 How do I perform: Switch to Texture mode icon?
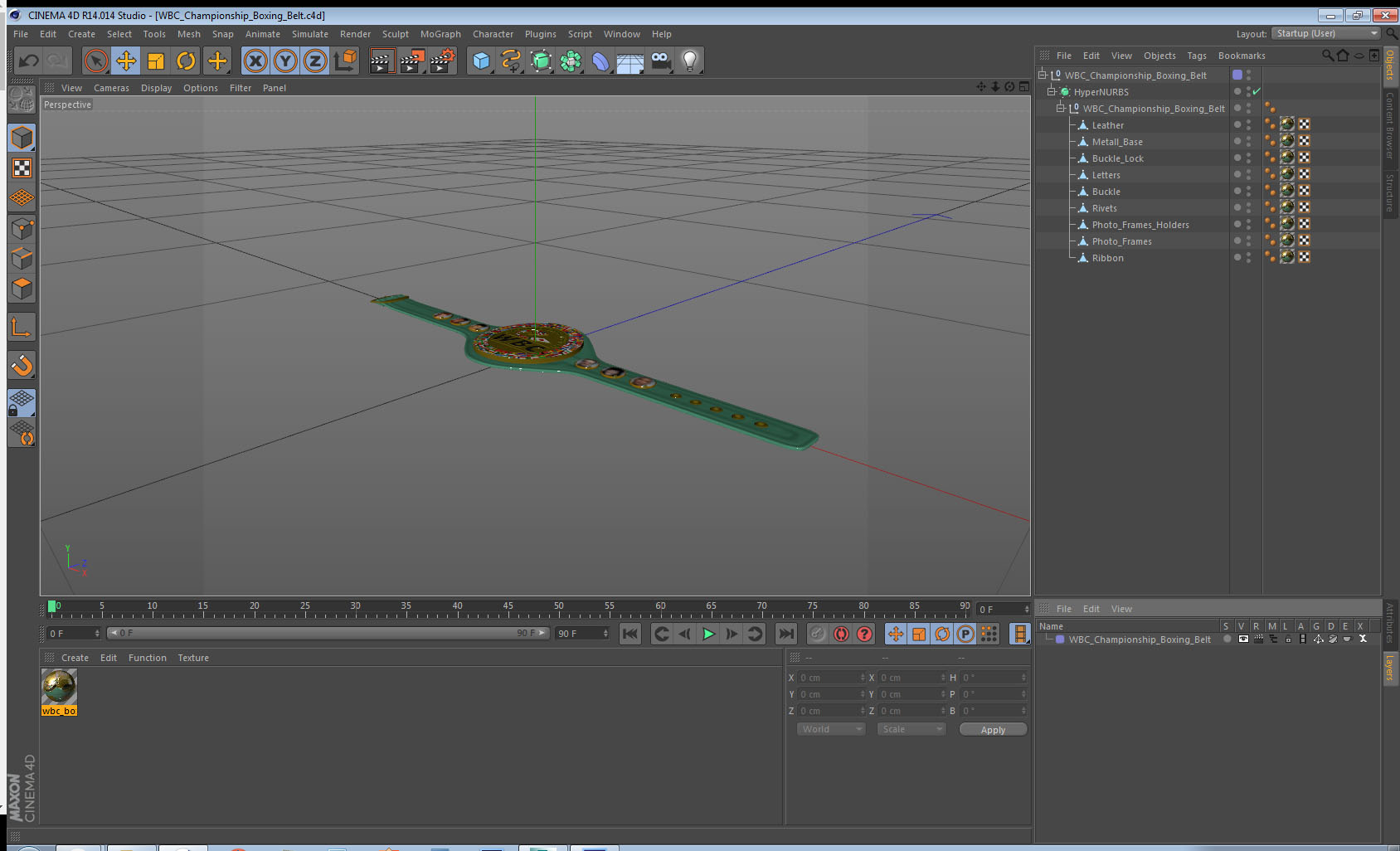pyautogui.click(x=22, y=168)
